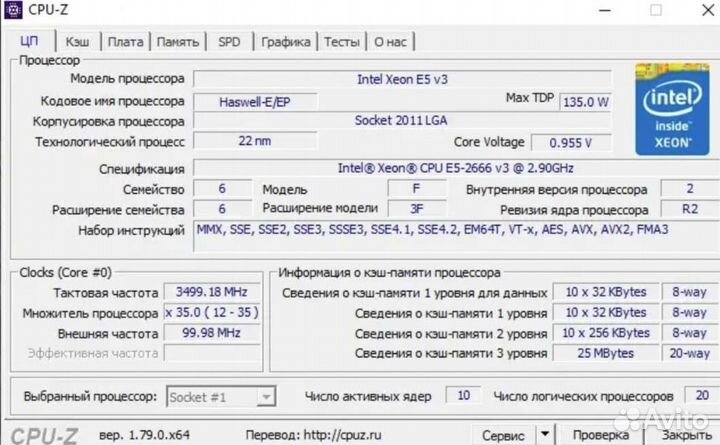Click the Core Voltage 0.955 V value
This screenshot has width=720, height=445.
(571, 143)
